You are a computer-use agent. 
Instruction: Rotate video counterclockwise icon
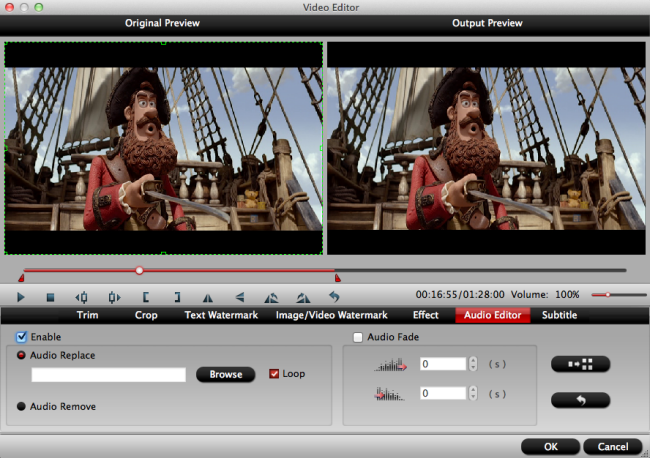click(271, 297)
